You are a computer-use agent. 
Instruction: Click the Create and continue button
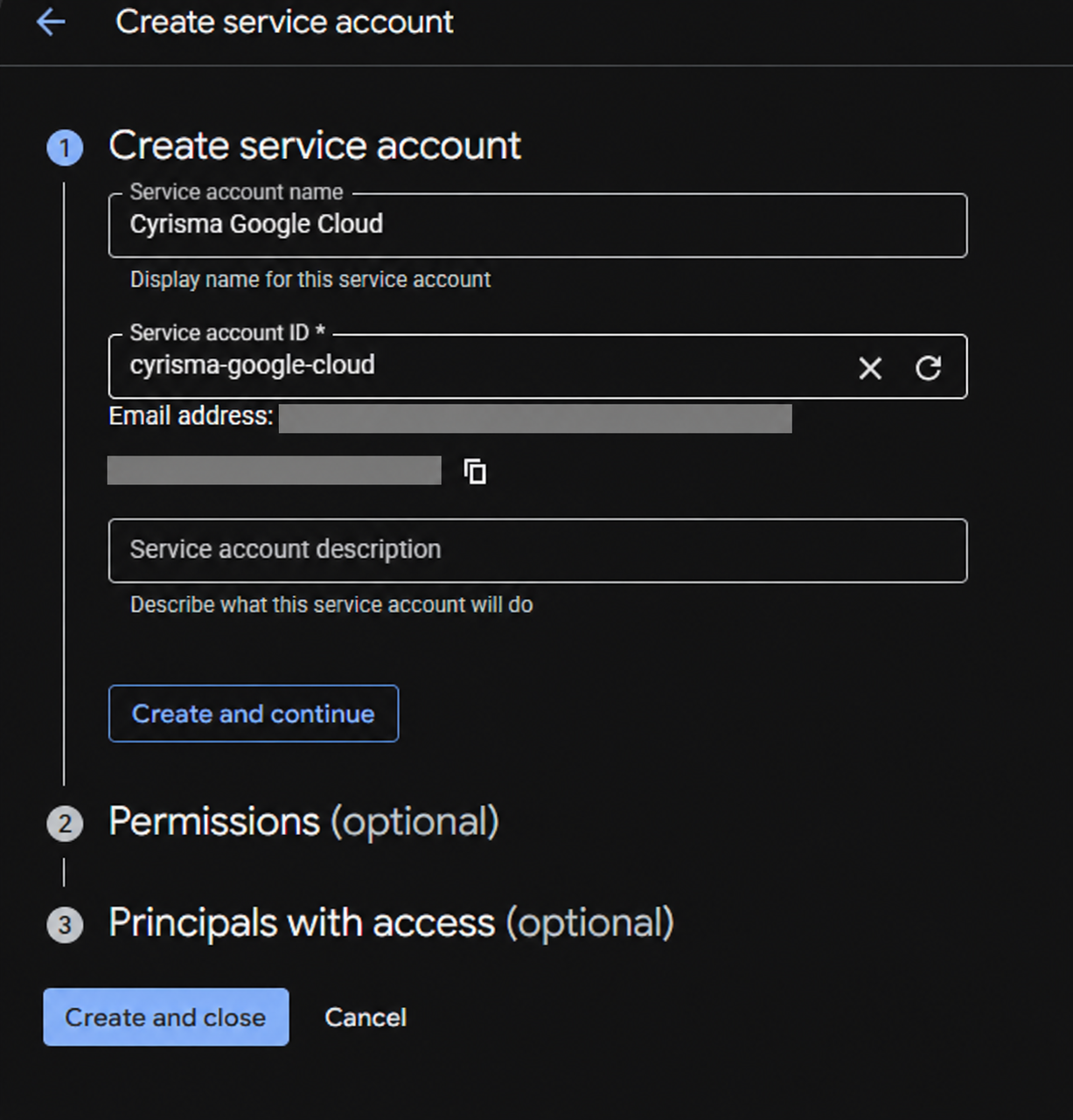tap(254, 713)
